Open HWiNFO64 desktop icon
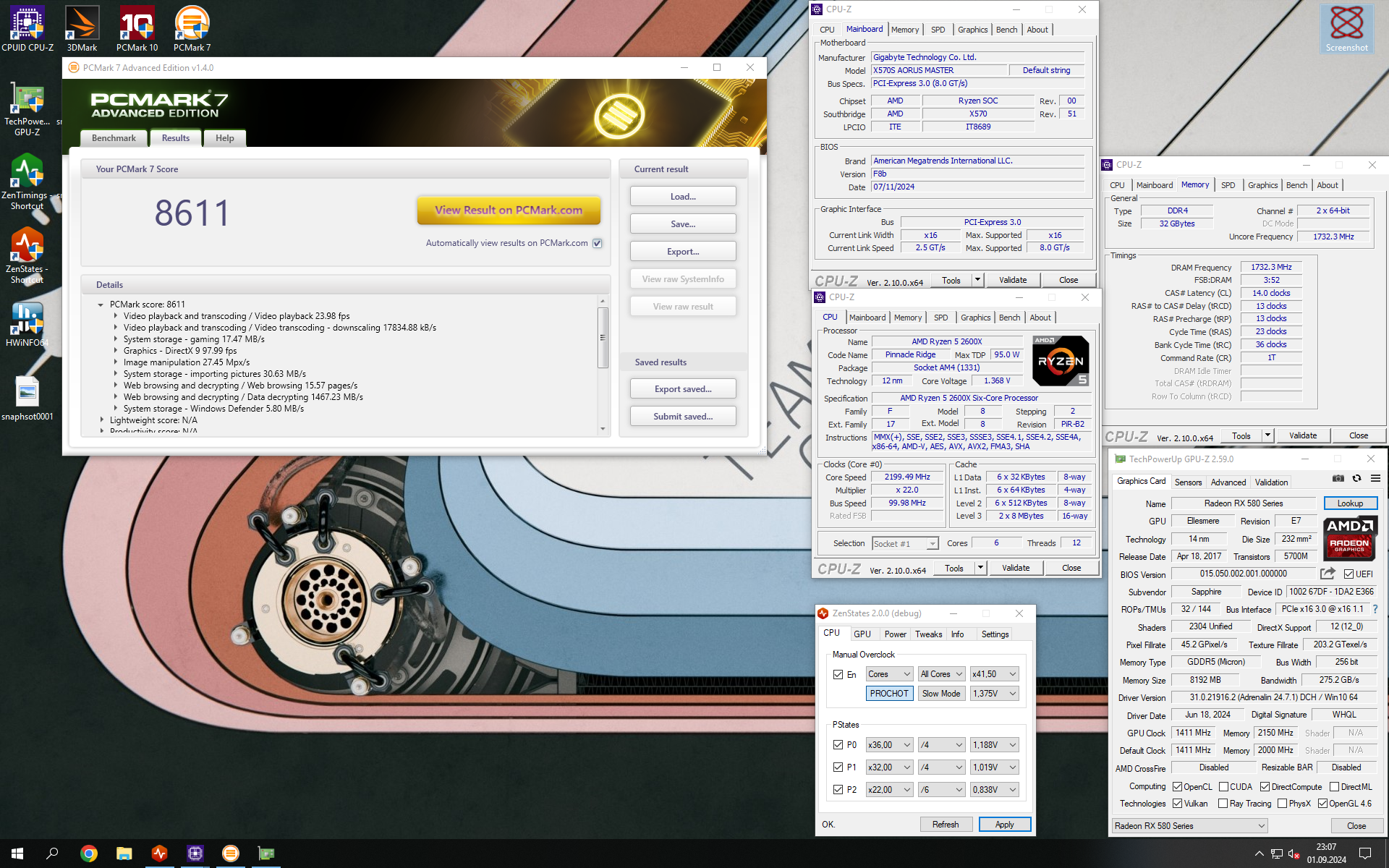1389x868 pixels. coord(27,324)
